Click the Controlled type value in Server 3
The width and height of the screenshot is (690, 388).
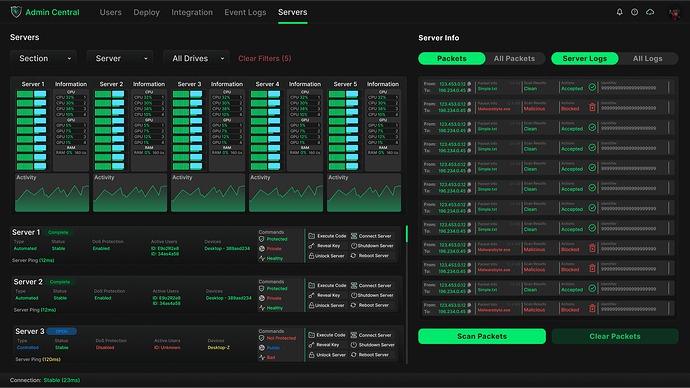pos(28,348)
